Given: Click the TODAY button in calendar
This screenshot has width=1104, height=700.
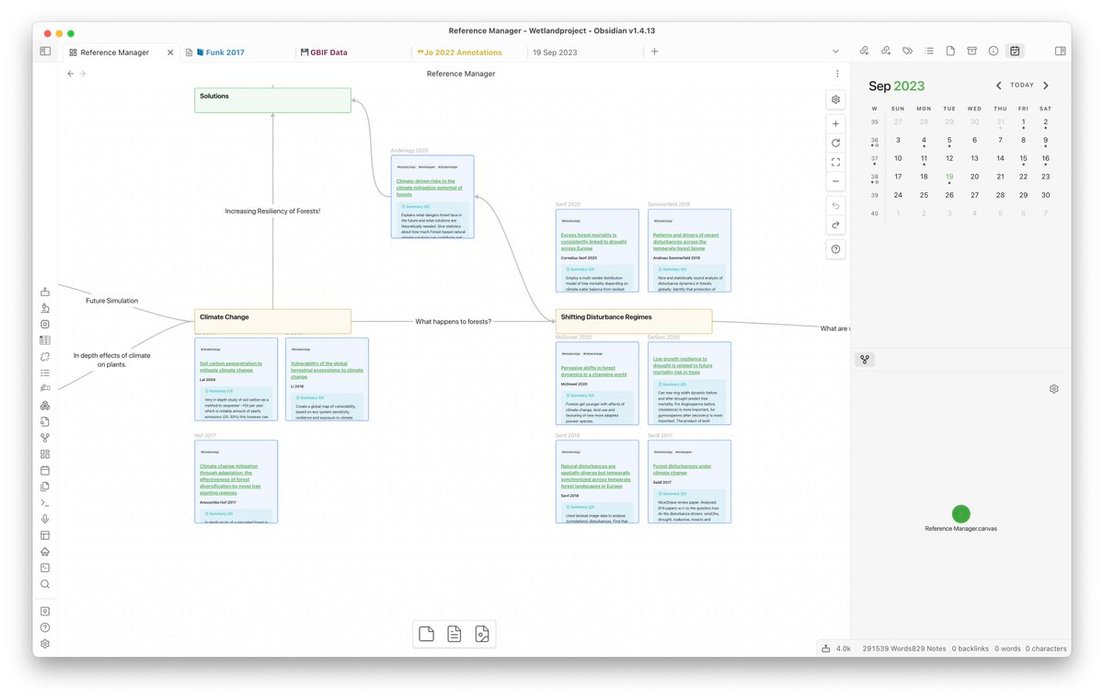Looking at the screenshot, I should pyautogui.click(x=1022, y=85).
